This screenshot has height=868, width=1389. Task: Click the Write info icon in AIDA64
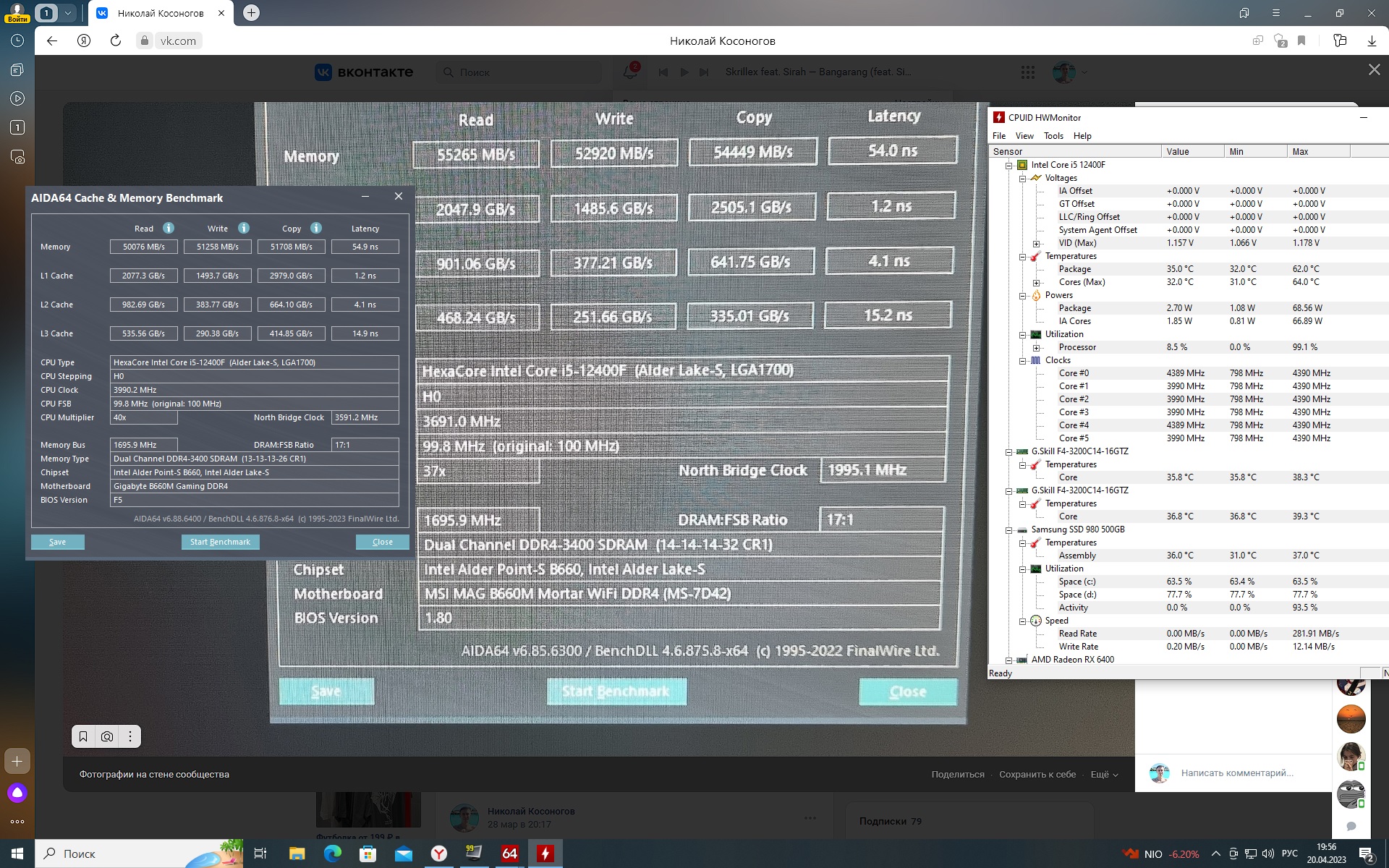244,228
